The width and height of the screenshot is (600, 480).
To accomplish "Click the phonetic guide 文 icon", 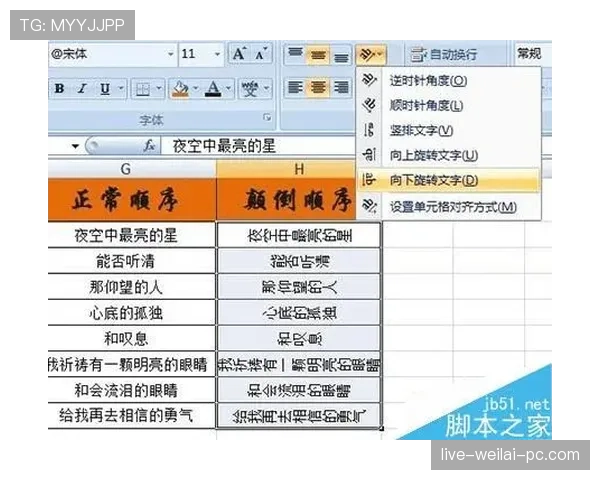I will pos(250,89).
